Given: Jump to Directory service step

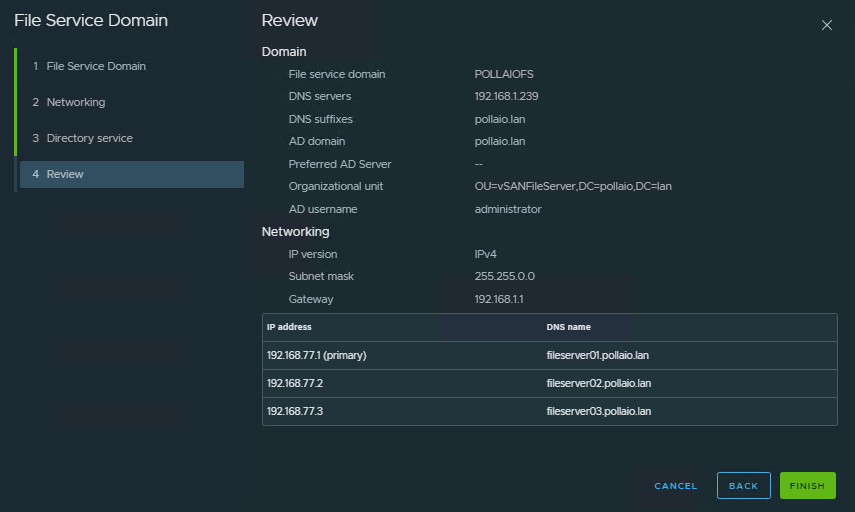Looking at the screenshot, I should click(131, 138).
